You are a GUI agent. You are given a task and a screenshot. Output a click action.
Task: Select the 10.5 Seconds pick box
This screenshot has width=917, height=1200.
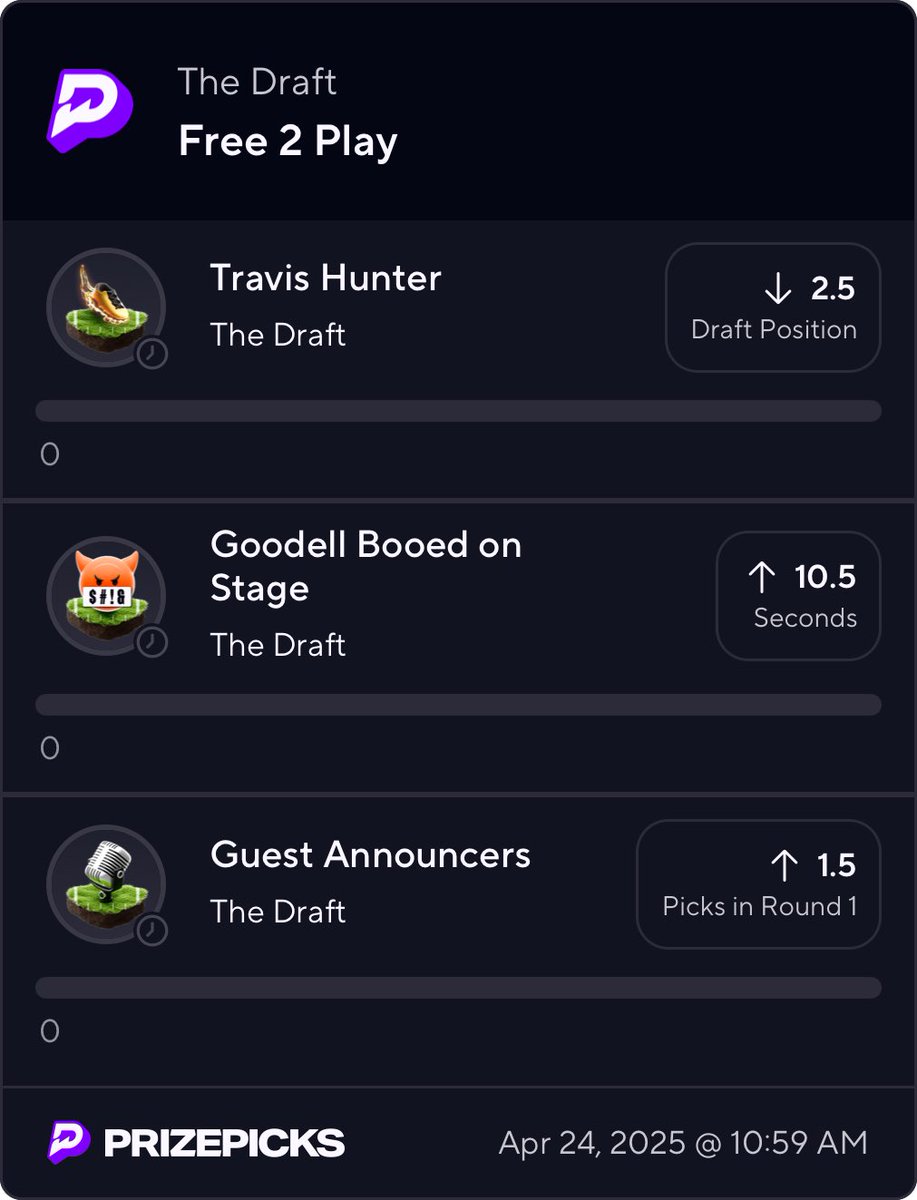click(798, 596)
